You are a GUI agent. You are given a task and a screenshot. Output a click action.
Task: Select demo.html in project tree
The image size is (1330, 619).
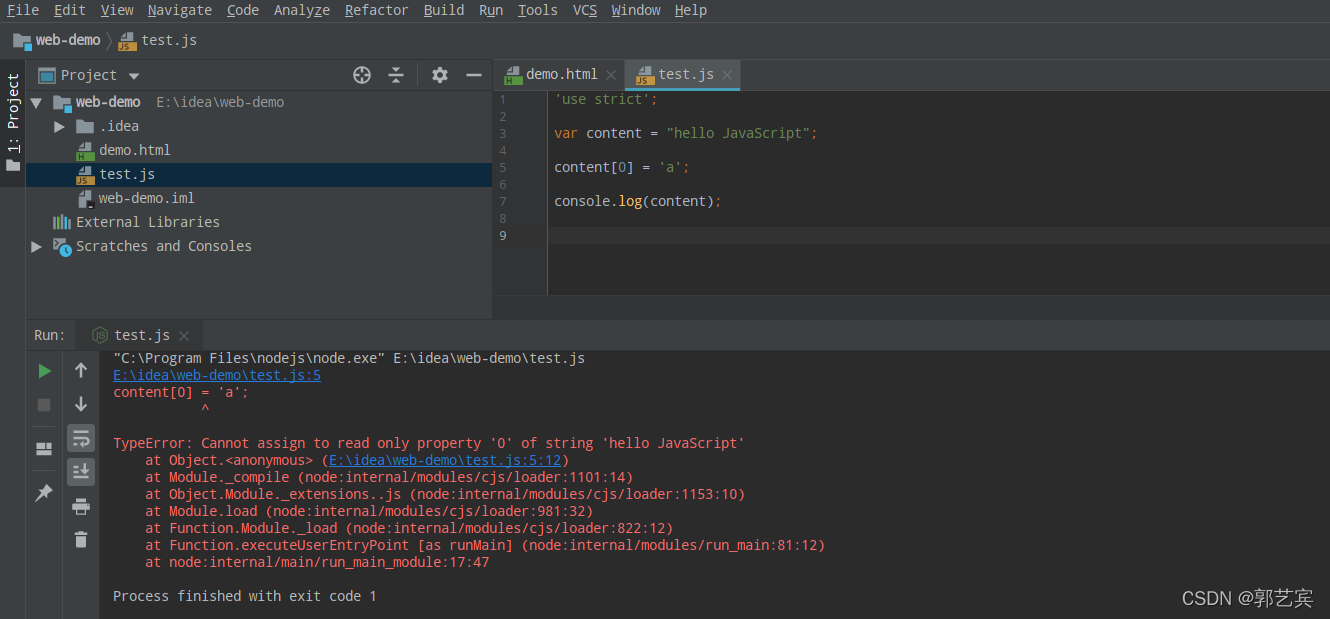(135, 150)
